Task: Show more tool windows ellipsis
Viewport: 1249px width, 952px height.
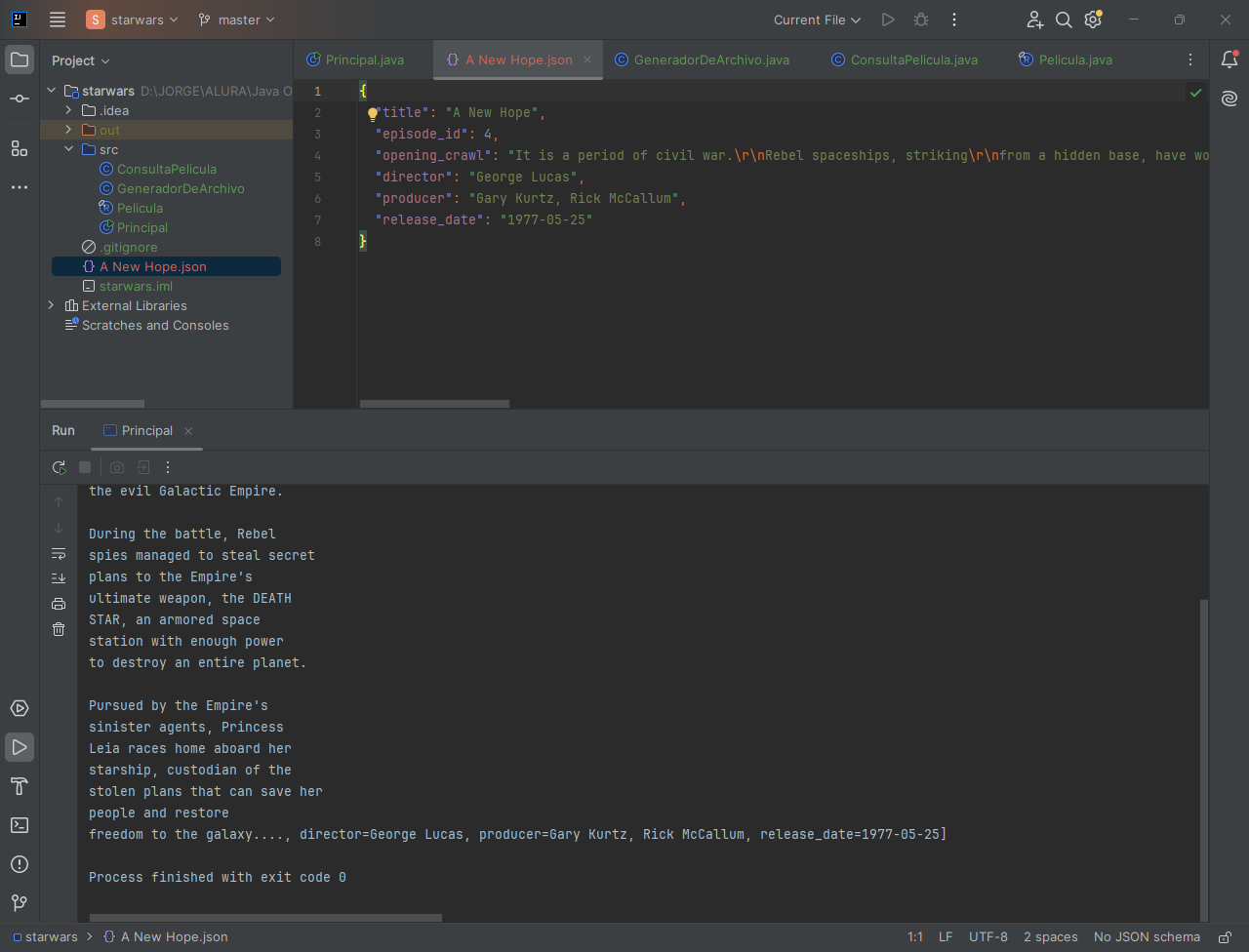Action: coord(20,187)
